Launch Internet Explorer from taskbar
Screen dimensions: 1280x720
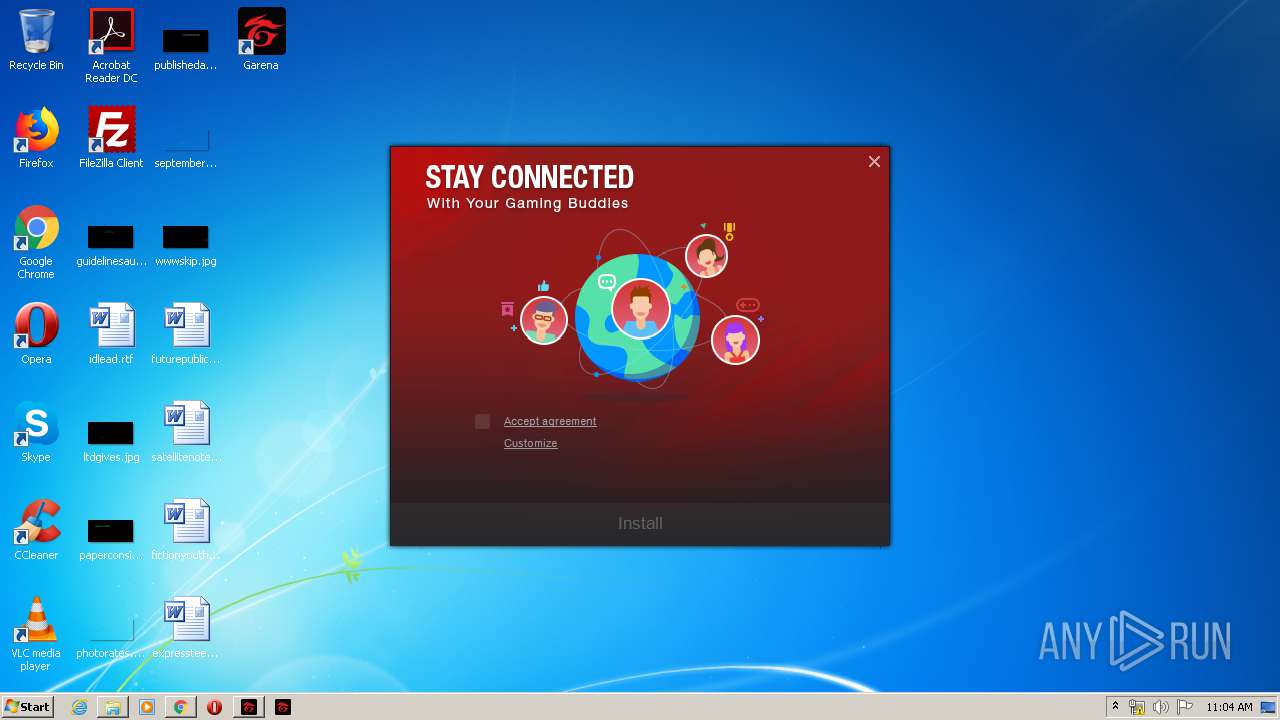pyautogui.click(x=79, y=707)
